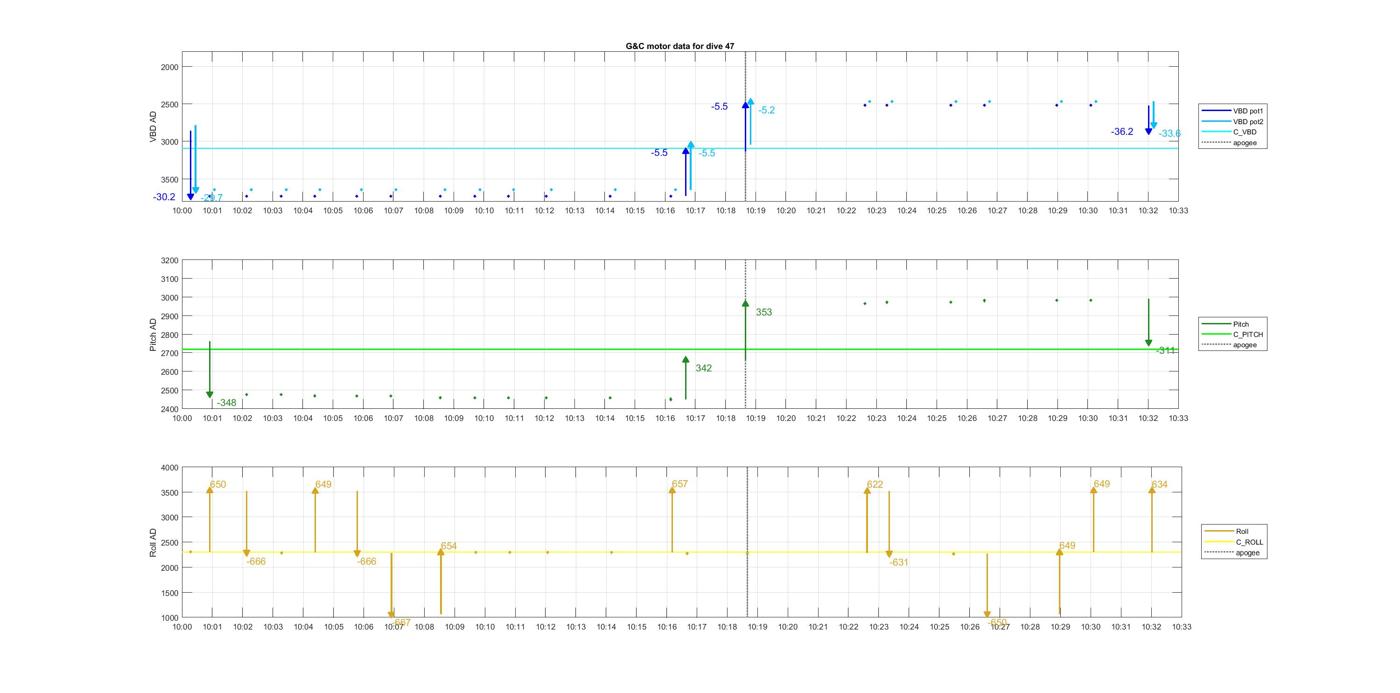The image size is (1400, 693).
Task: Click the green down arrow labeled -348
Action: coord(210,370)
